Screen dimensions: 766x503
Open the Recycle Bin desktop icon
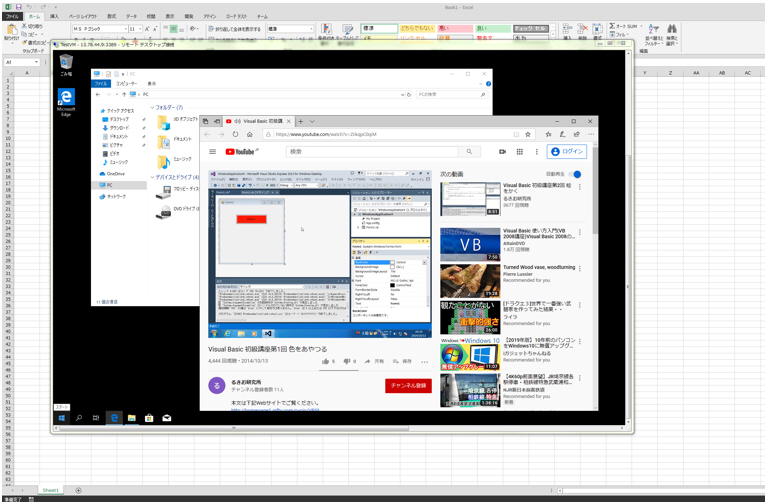tap(66, 65)
